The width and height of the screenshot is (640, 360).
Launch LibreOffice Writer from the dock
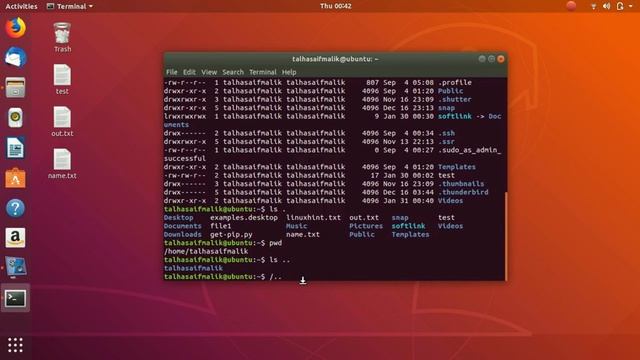[16, 148]
